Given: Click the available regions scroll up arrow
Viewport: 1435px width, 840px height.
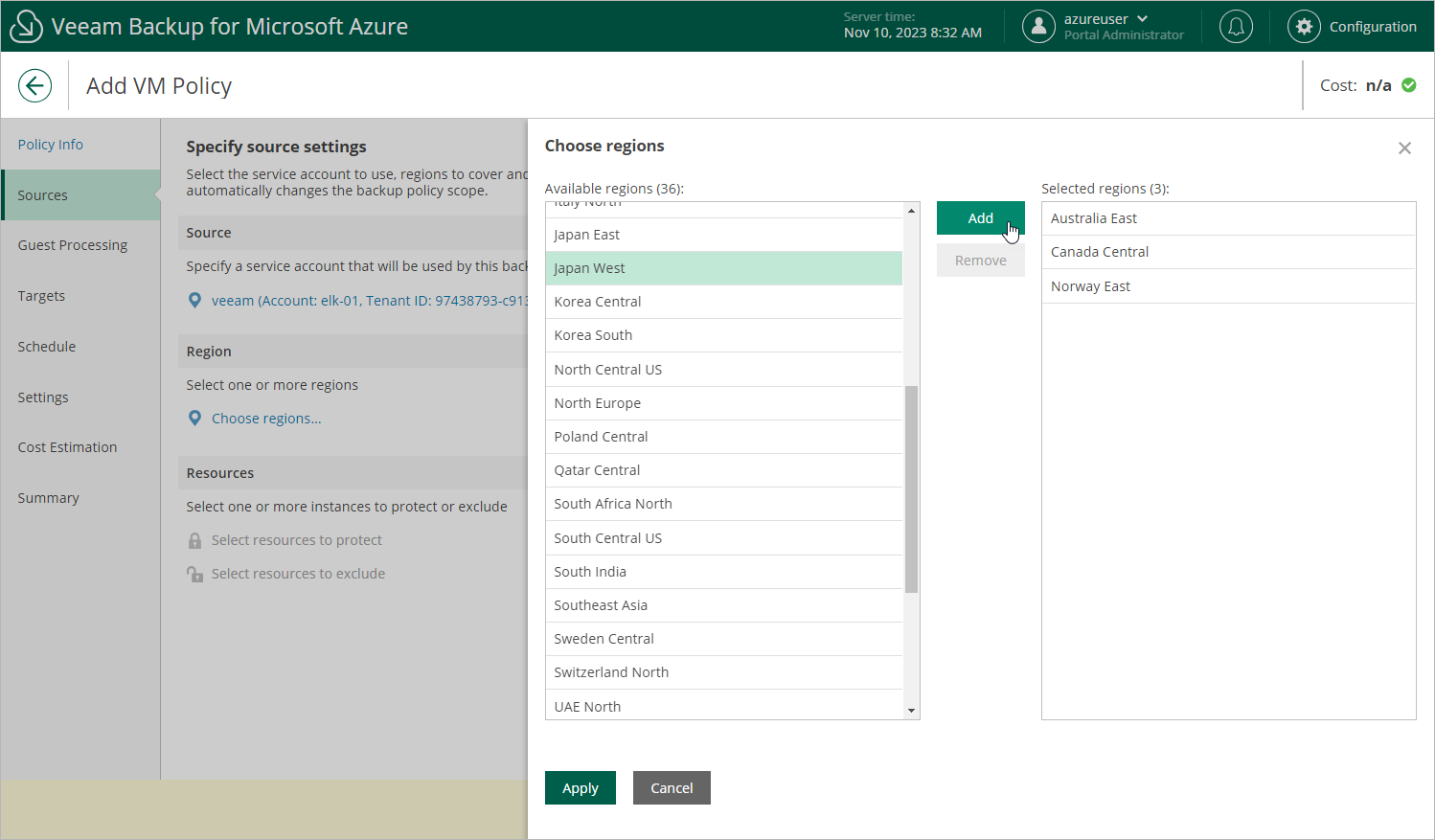Looking at the screenshot, I should point(911,211).
